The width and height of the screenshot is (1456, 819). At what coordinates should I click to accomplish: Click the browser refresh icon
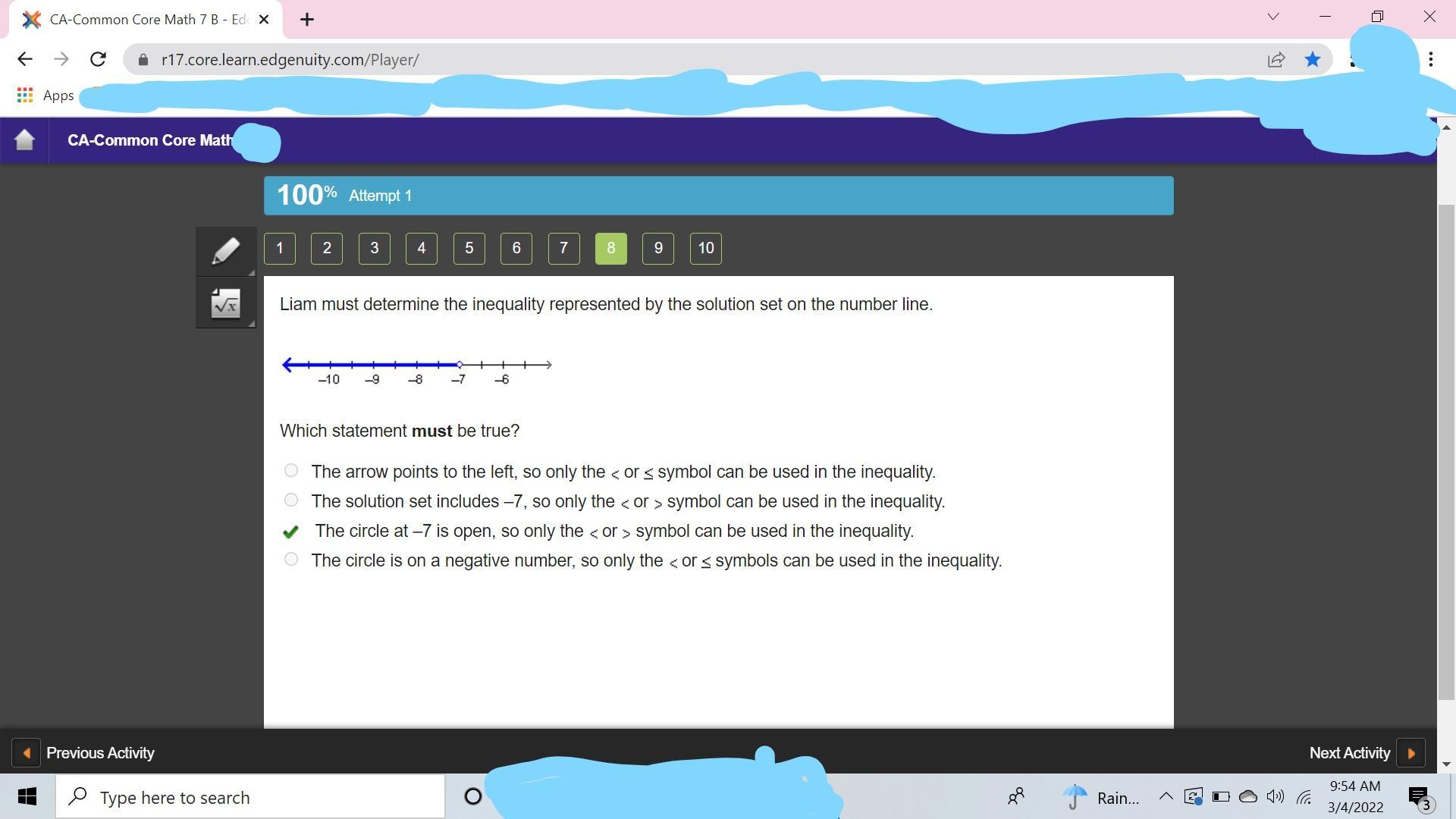coord(98,58)
